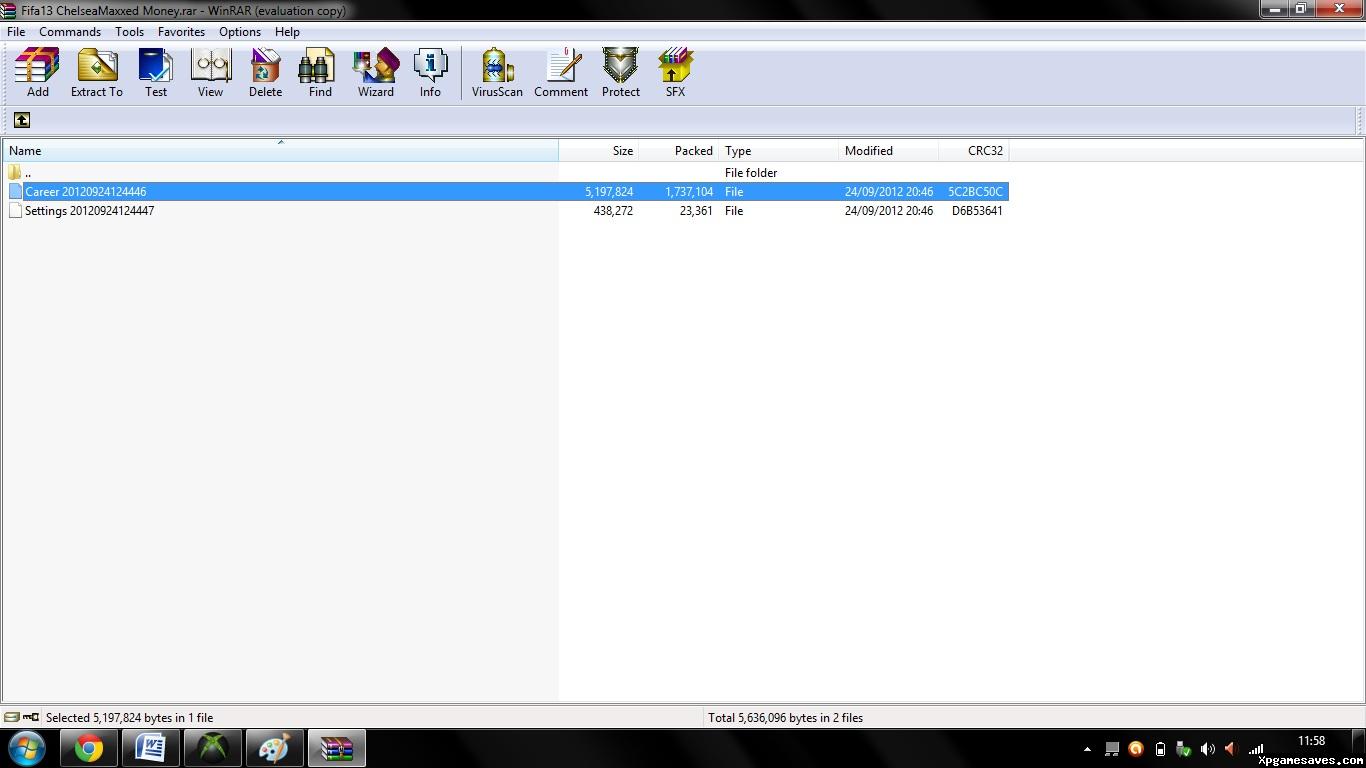Screen dimensions: 1366x768
Task: Click the Add archive toolbar icon
Action: point(37,73)
